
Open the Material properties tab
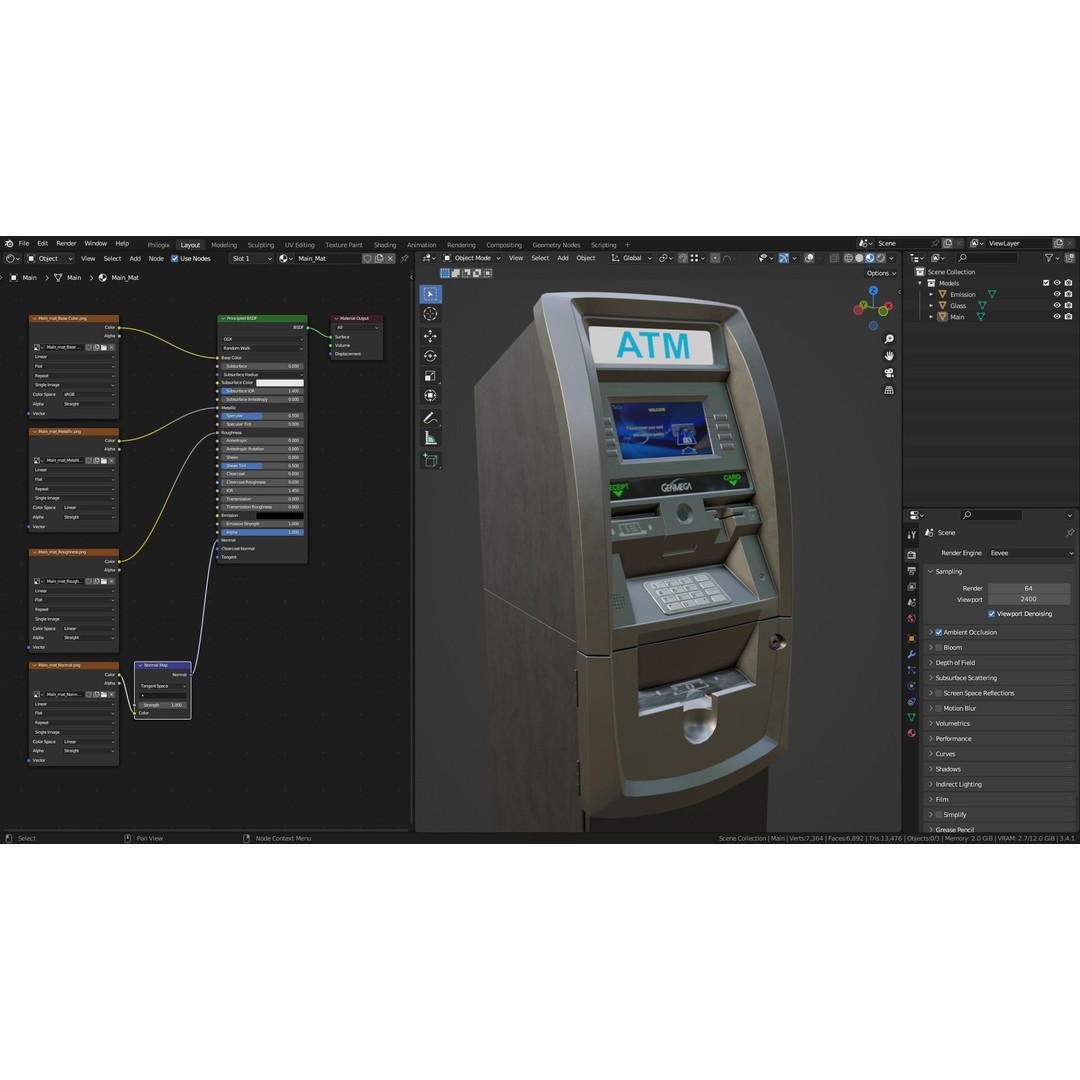(911, 734)
